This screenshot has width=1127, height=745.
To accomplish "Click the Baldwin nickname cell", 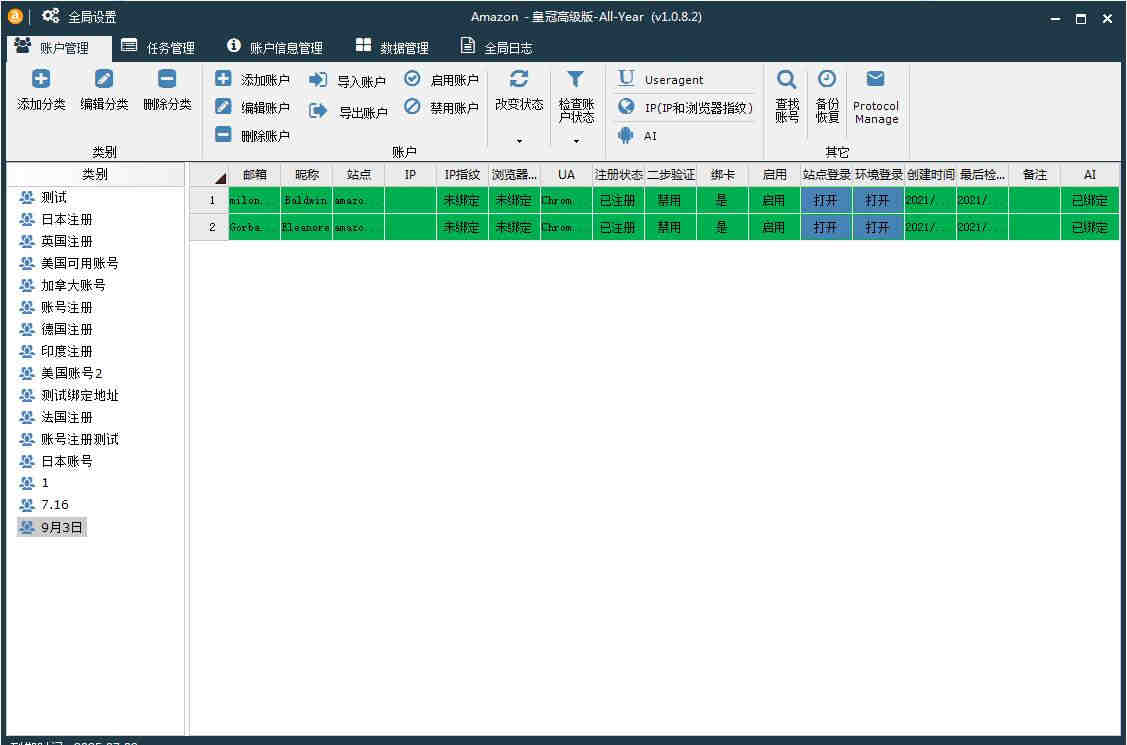I will tap(306, 200).
